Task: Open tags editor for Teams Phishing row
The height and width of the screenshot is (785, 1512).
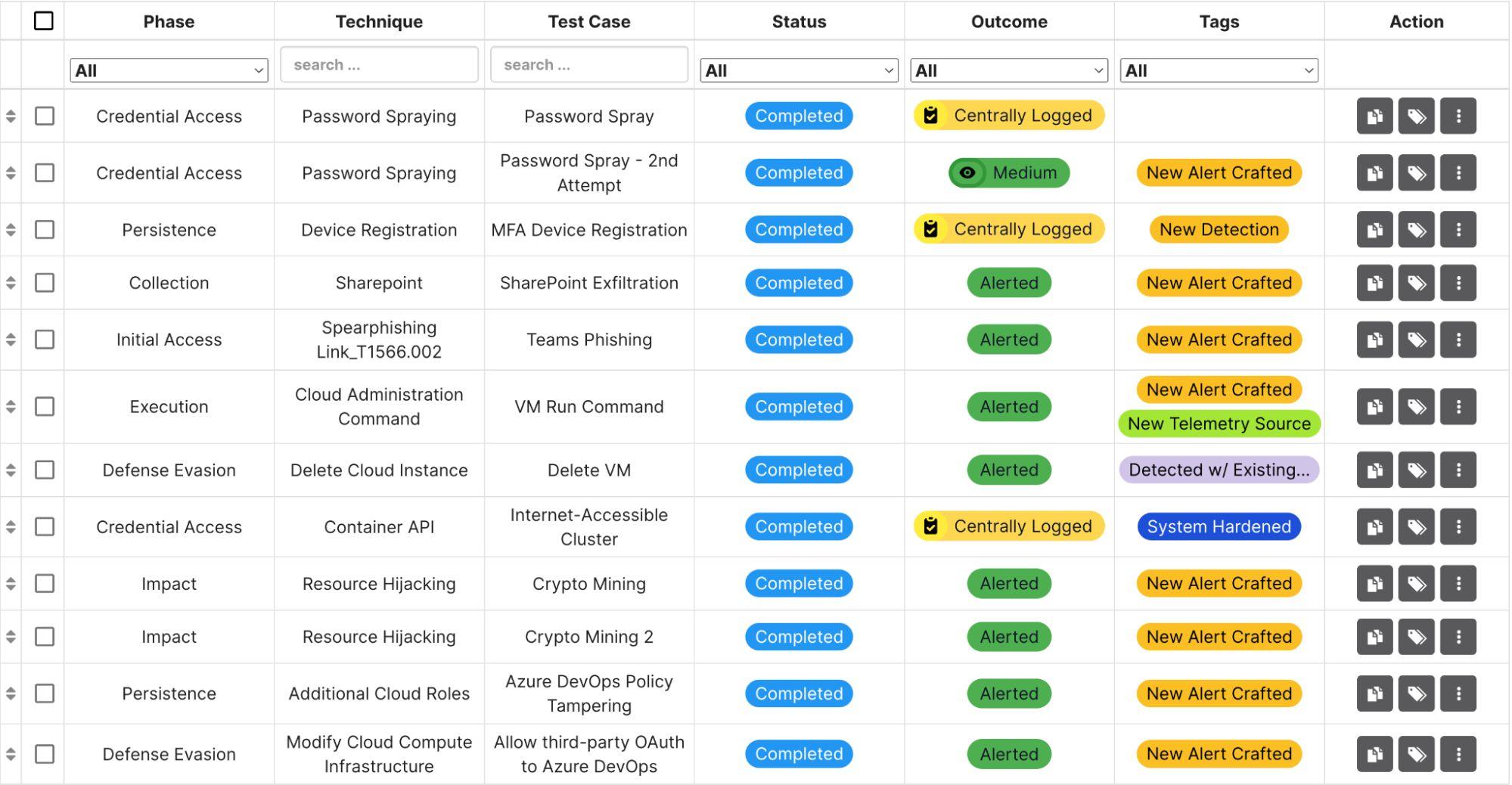Action: [1417, 340]
